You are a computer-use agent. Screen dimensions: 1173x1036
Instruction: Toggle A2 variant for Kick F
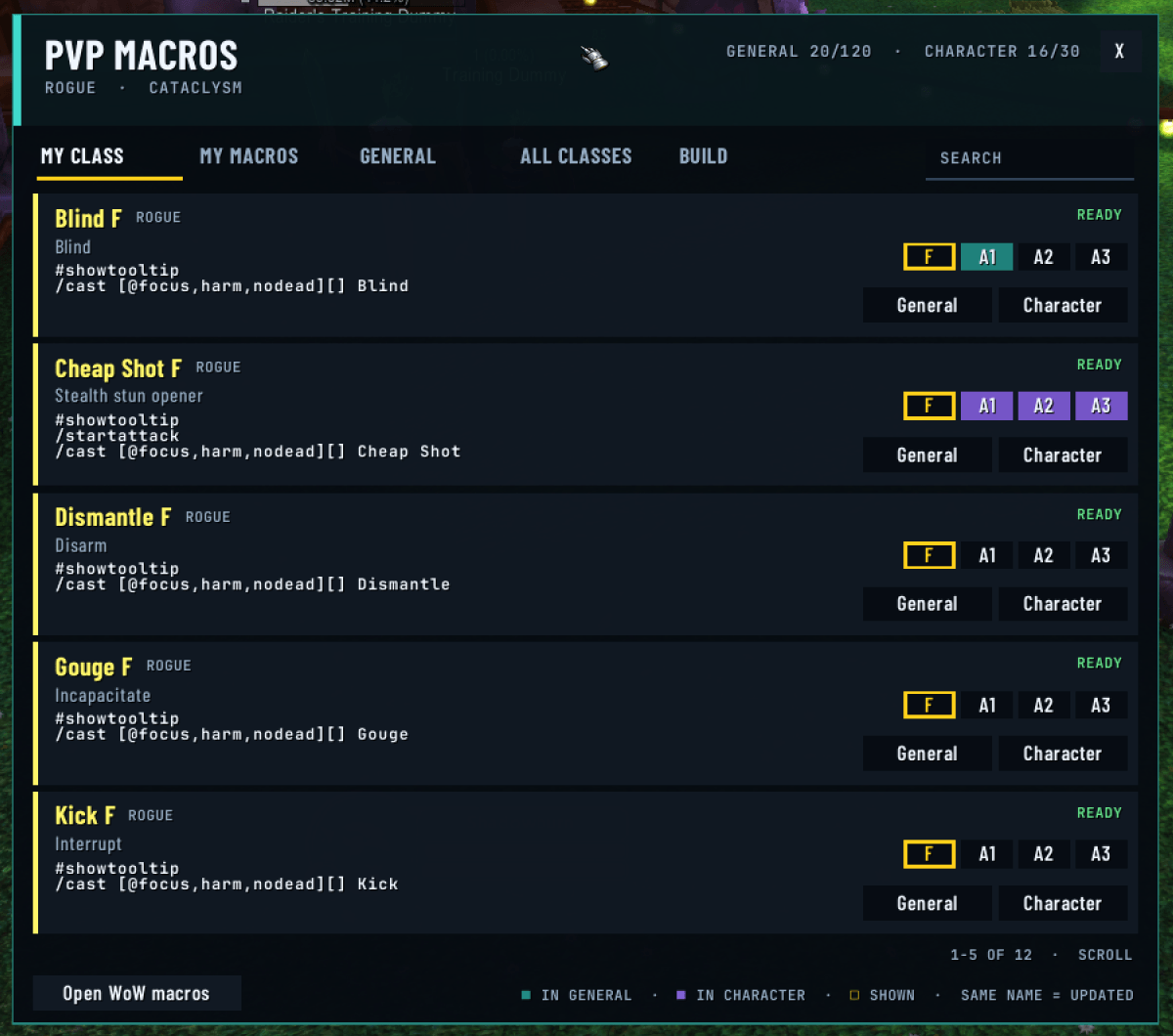coord(1044,854)
